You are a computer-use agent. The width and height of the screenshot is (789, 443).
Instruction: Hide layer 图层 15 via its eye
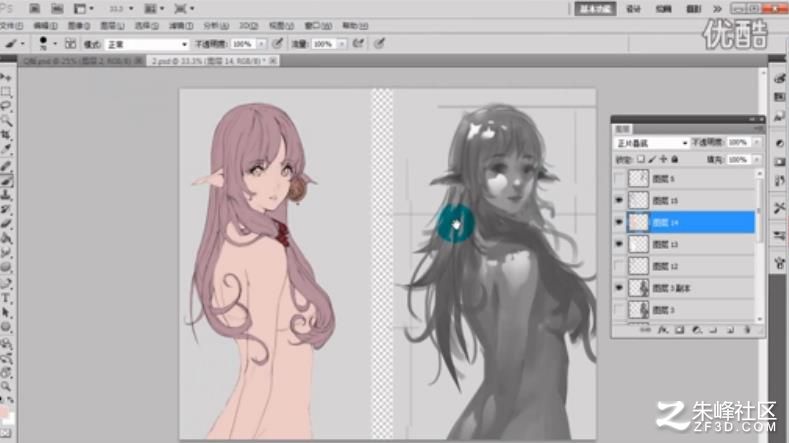[x=619, y=200]
